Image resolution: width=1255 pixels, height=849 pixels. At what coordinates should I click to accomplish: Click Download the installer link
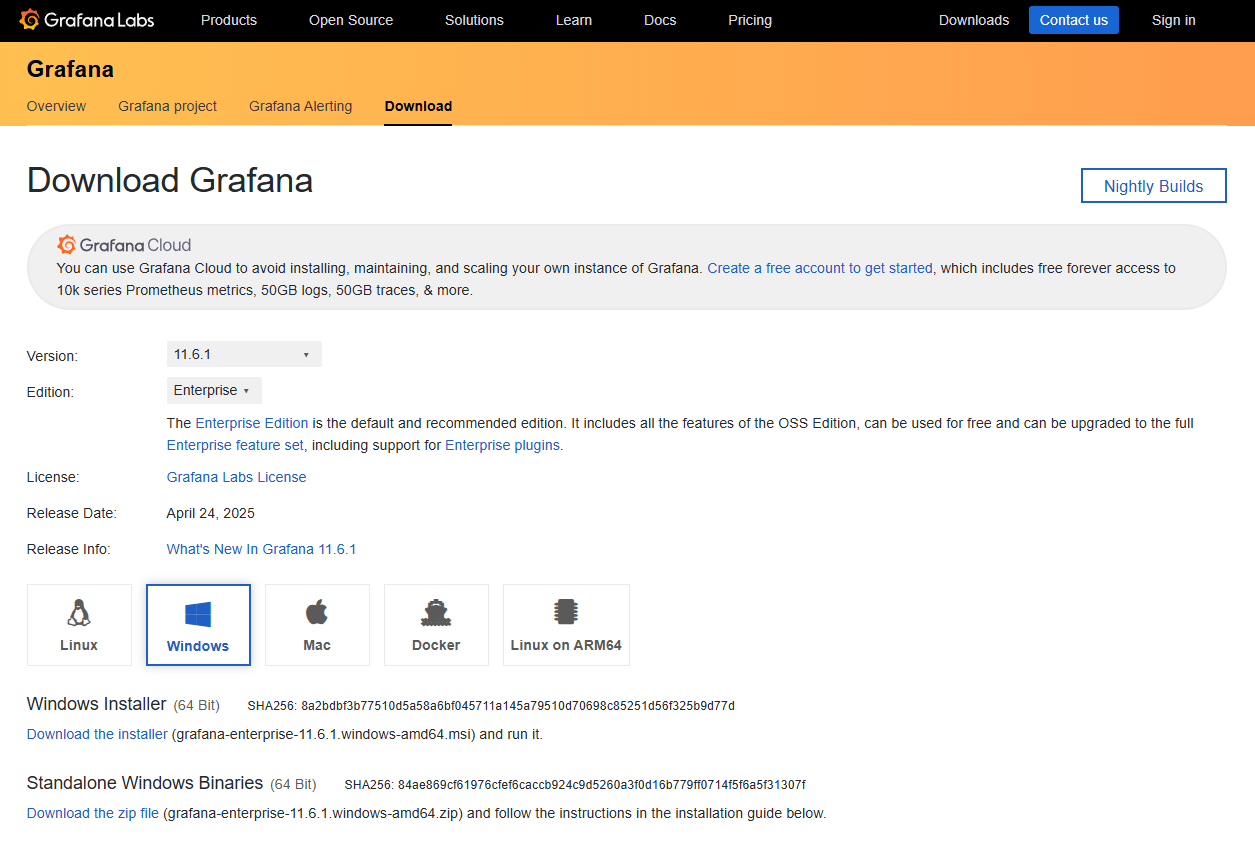click(x=97, y=734)
